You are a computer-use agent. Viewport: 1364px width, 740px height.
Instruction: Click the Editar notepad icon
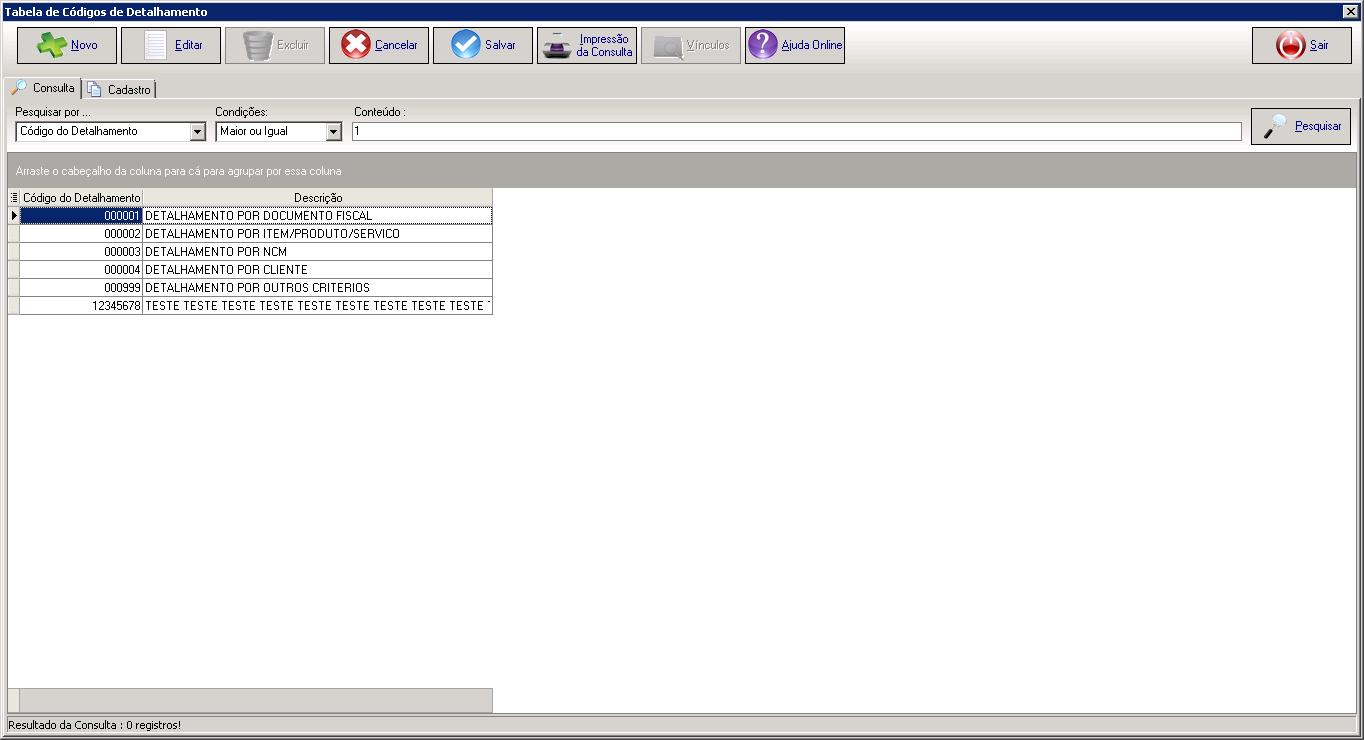click(156, 45)
